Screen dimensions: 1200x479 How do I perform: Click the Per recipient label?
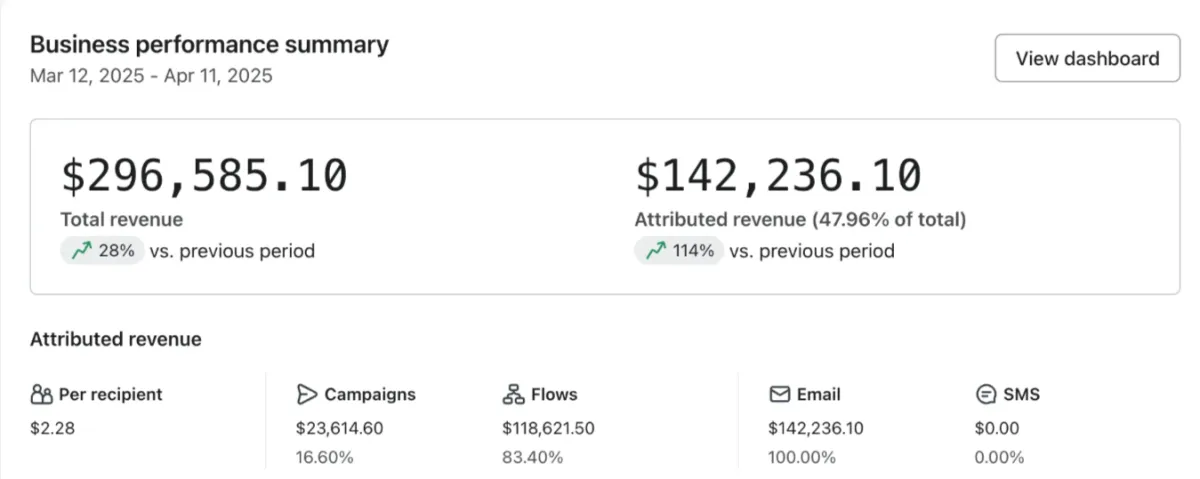point(110,394)
